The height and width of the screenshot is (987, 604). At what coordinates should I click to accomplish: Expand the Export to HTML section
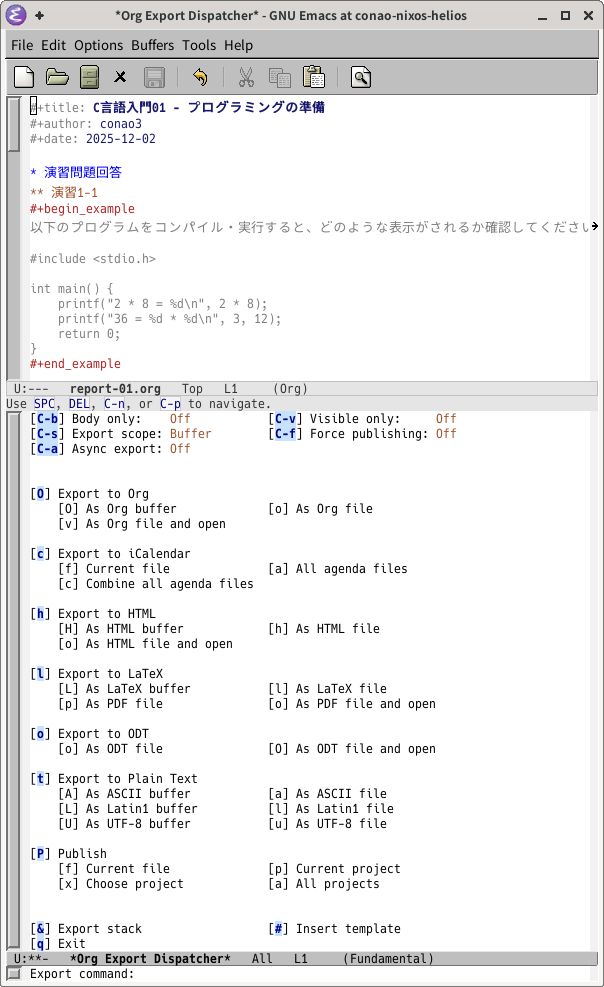[40, 614]
